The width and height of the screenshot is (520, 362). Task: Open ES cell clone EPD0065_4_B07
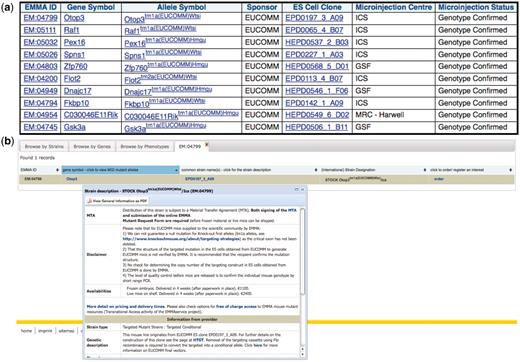[x=314, y=30]
